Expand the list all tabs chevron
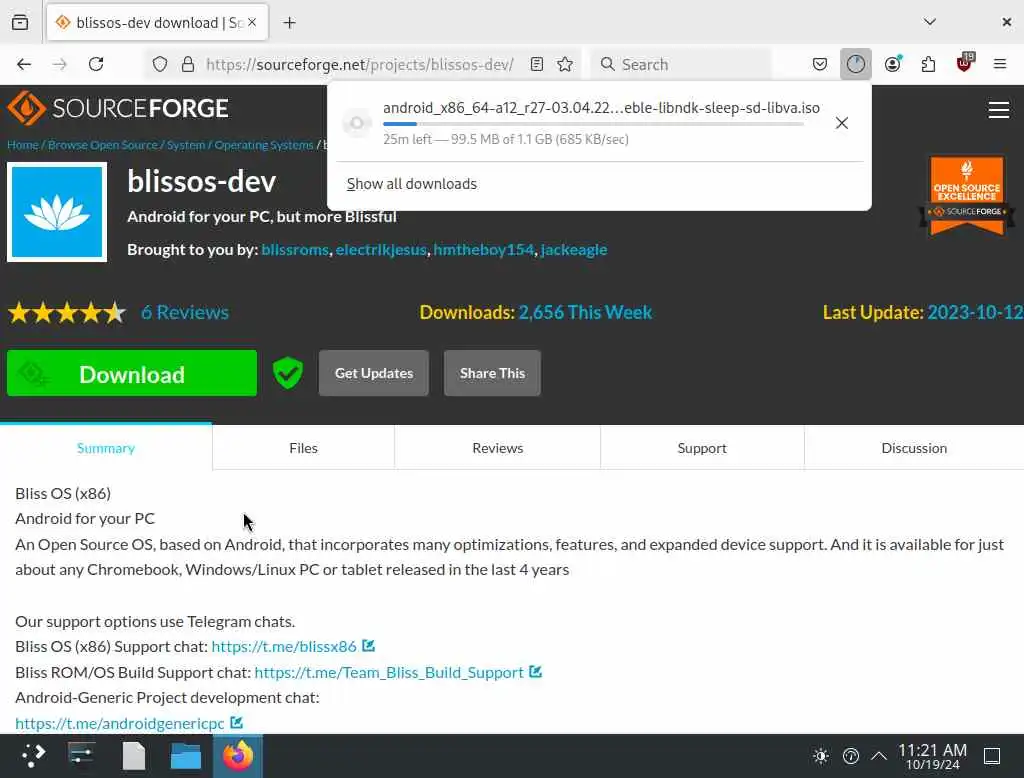This screenshot has width=1024, height=778. (x=930, y=22)
